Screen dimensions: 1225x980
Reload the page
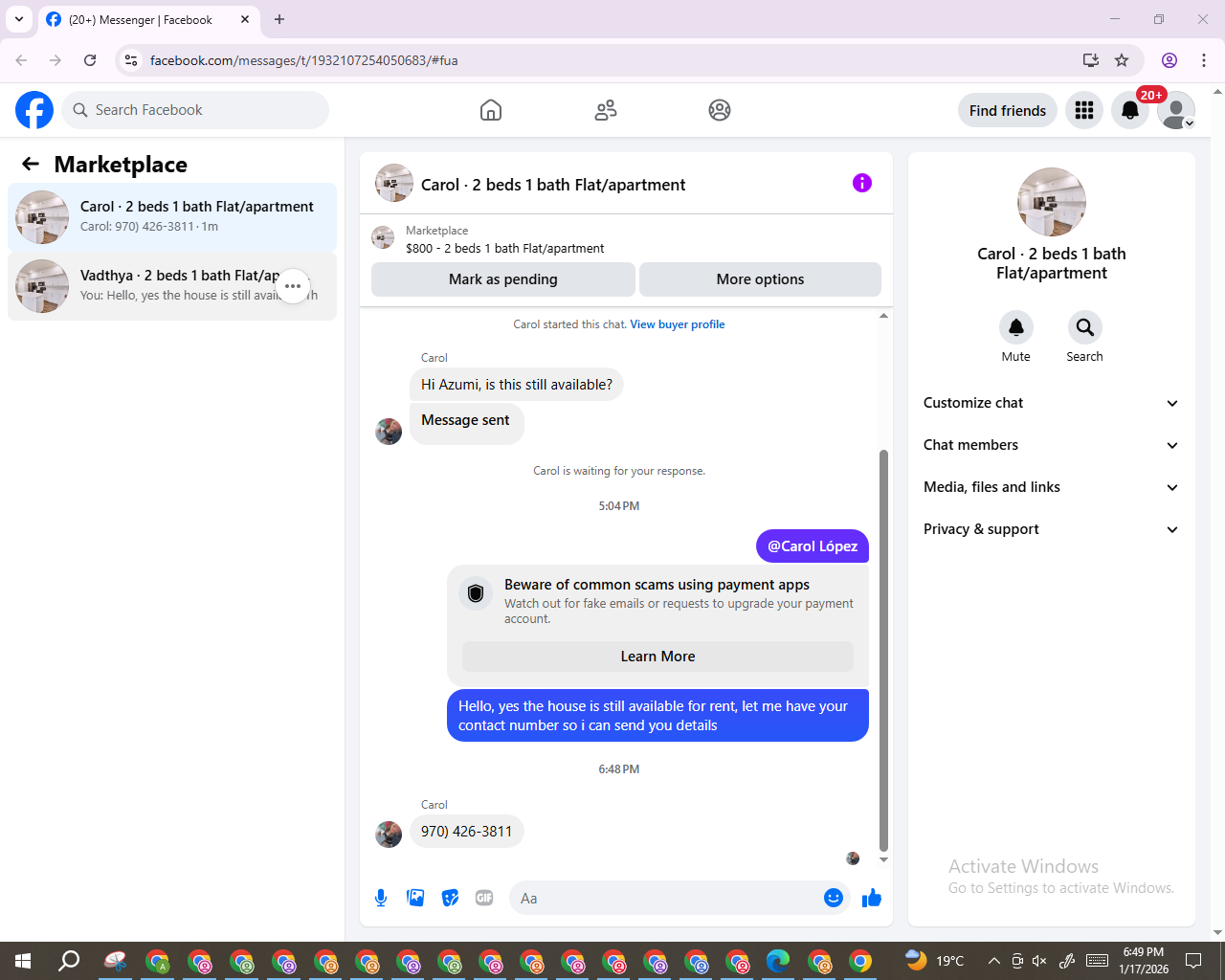[x=90, y=60]
